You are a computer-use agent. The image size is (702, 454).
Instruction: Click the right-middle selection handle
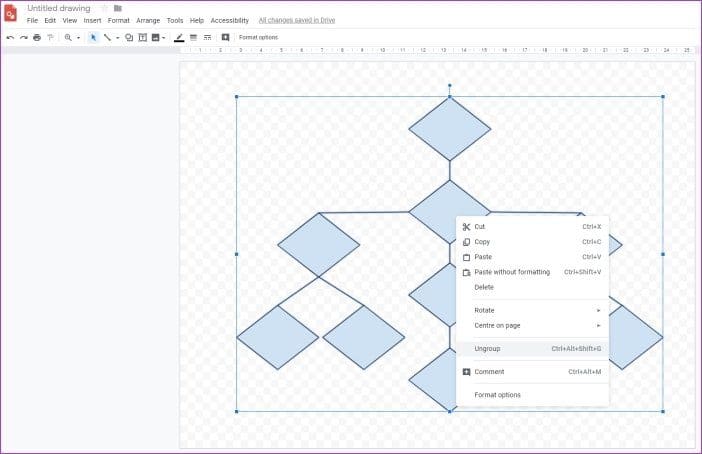pos(663,254)
